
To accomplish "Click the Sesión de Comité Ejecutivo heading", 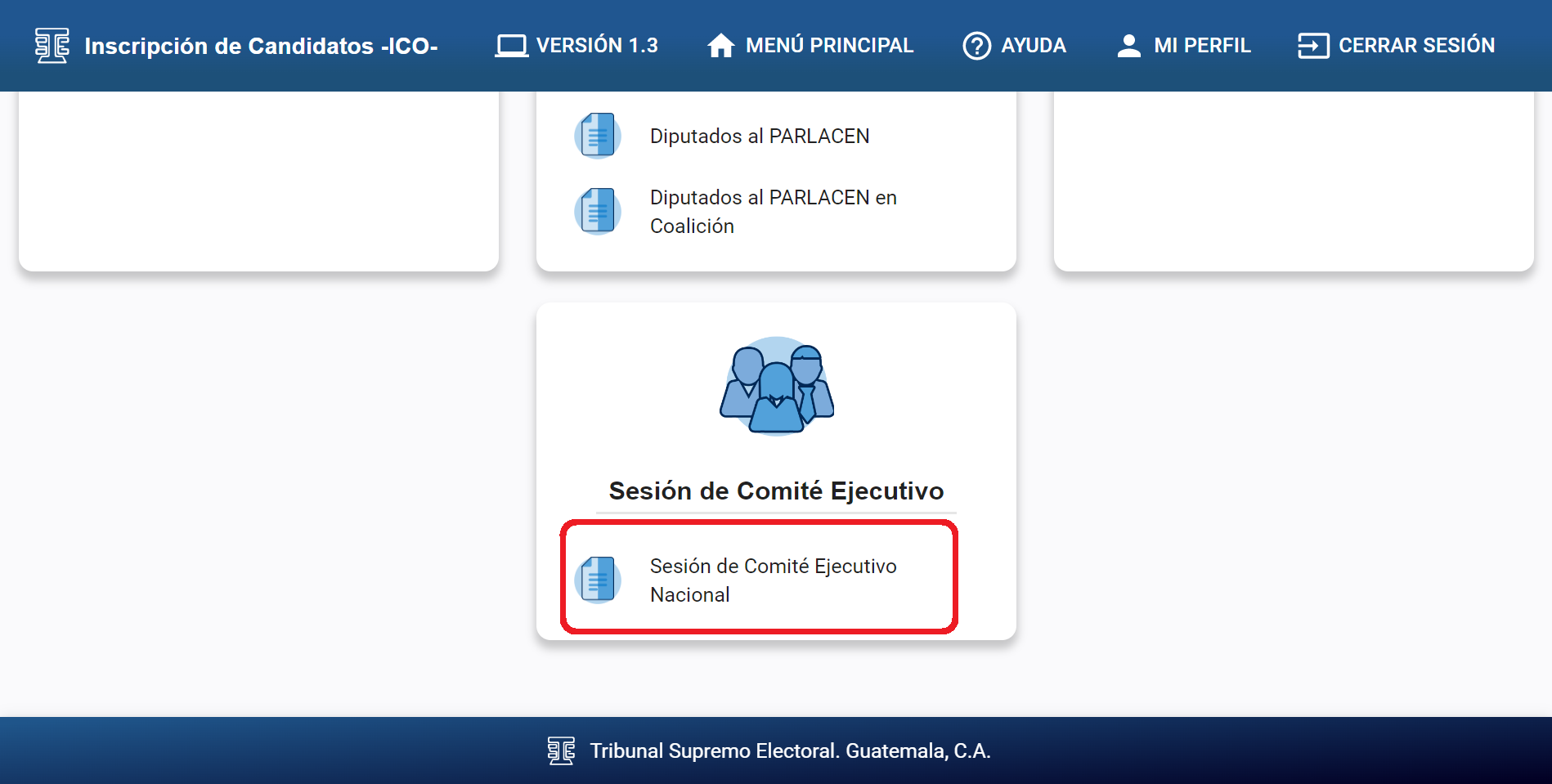I will coord(776,491).
